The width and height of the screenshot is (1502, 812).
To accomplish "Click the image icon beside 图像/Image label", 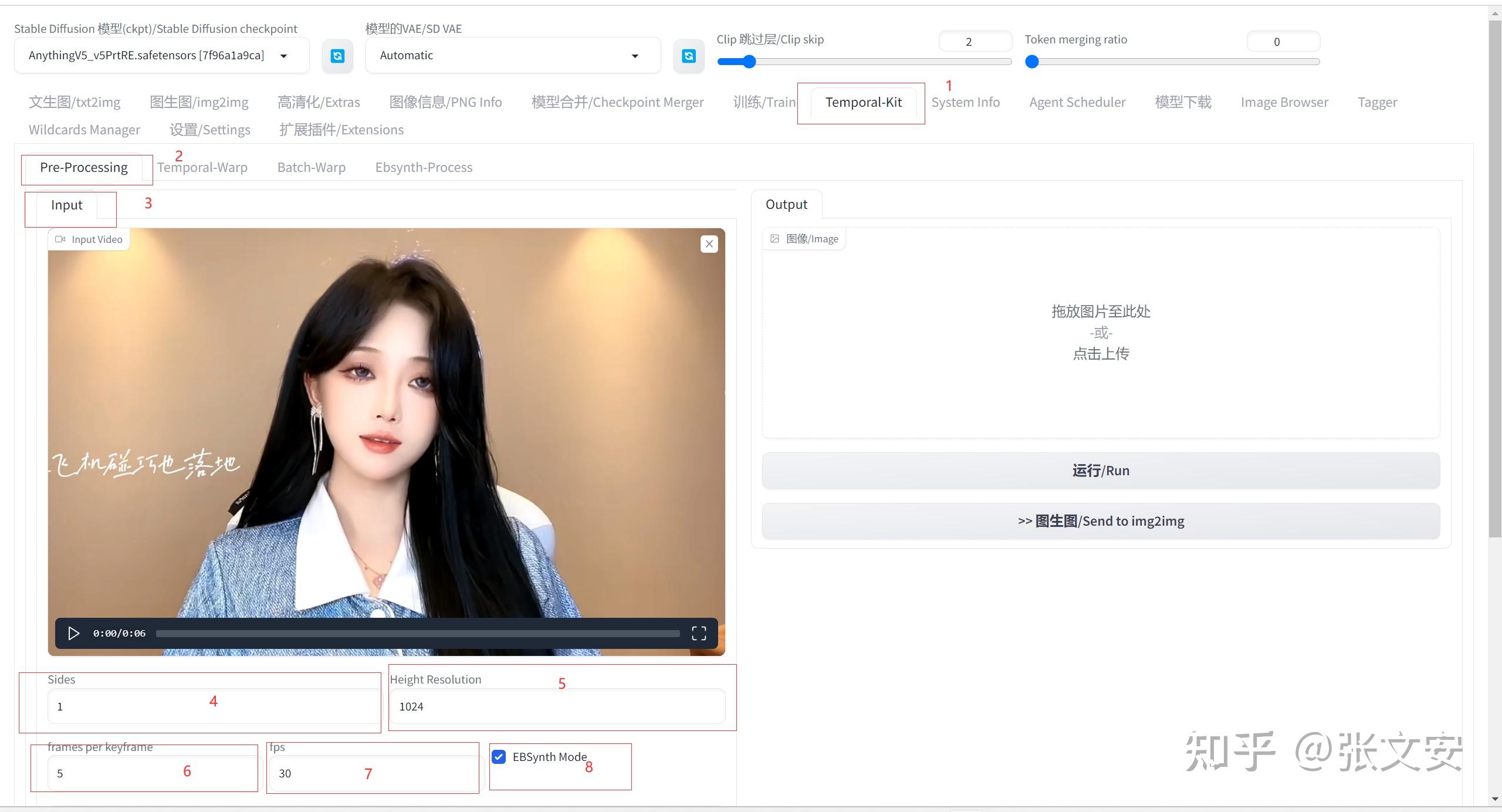I will (774, 238).
